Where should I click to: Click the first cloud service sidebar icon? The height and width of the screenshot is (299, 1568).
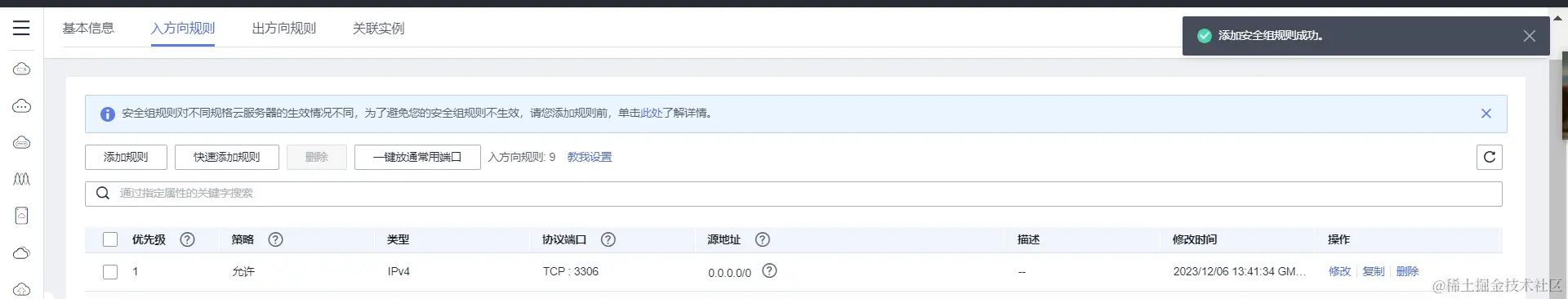(22, 69)
